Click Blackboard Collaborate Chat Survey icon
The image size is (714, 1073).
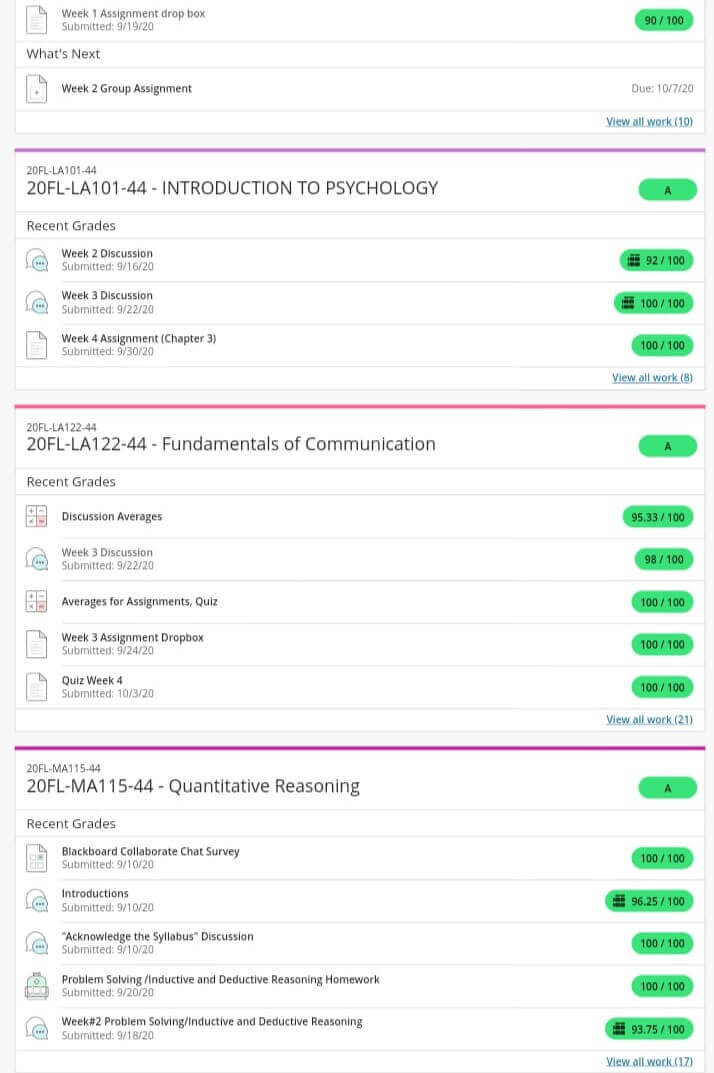coord(37,858)
